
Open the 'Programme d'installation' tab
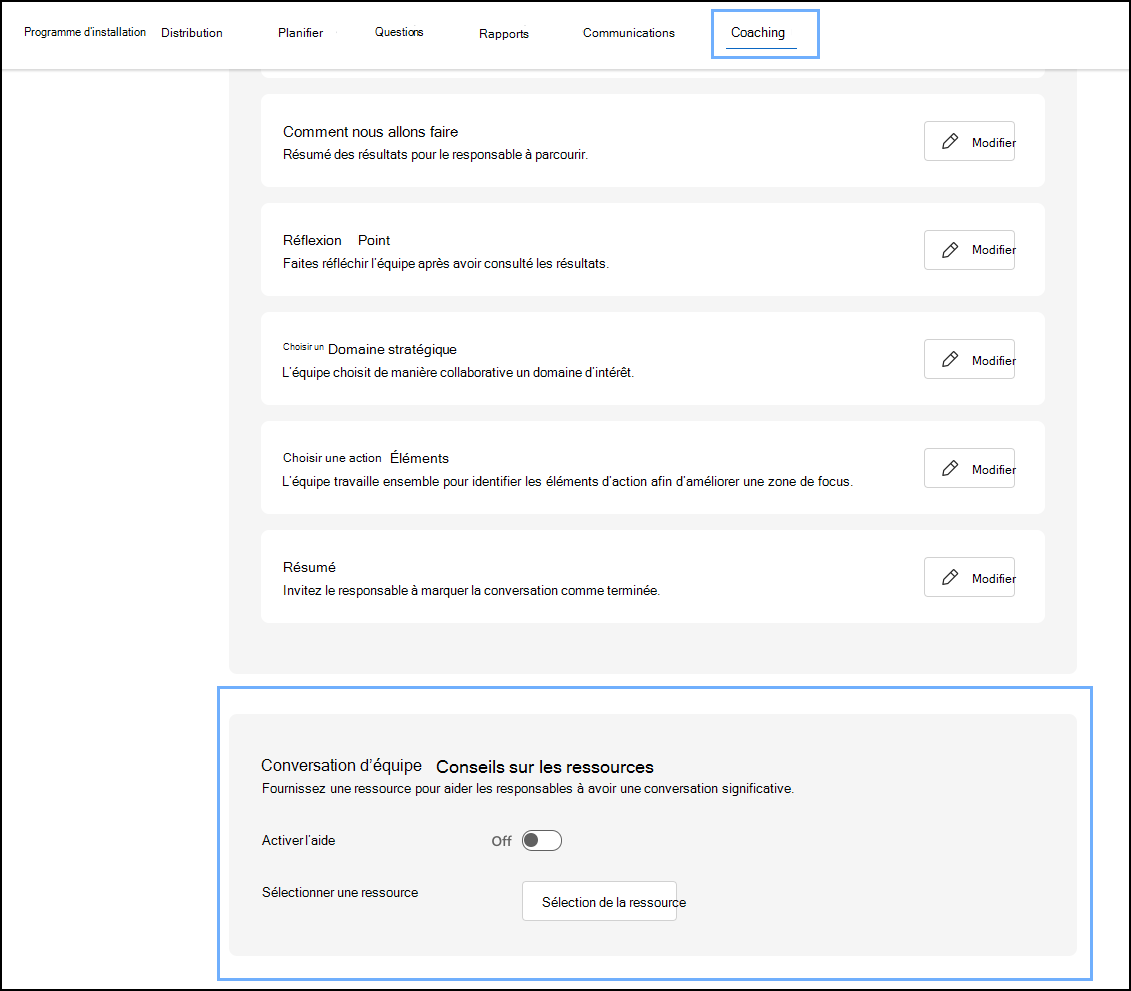pyautogui.click(x=85, y=31)
